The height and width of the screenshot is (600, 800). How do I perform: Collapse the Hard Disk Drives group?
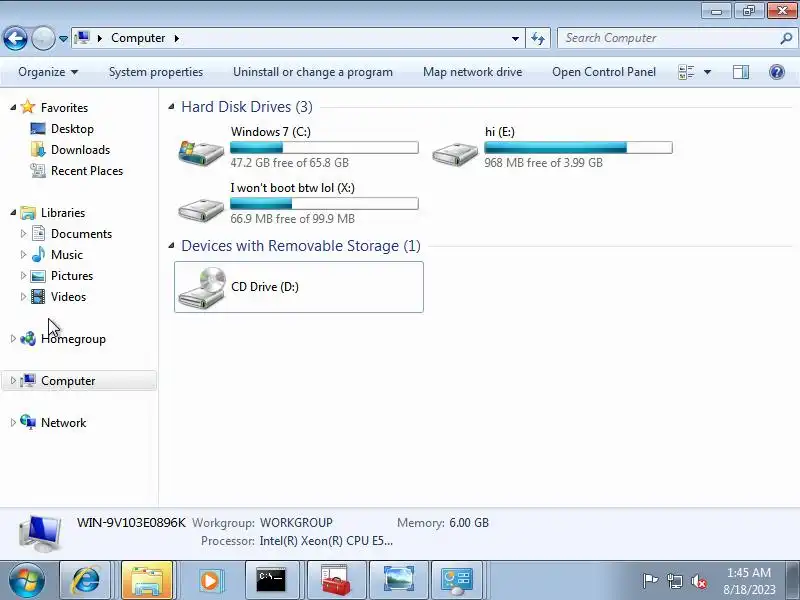pos(171,106)
